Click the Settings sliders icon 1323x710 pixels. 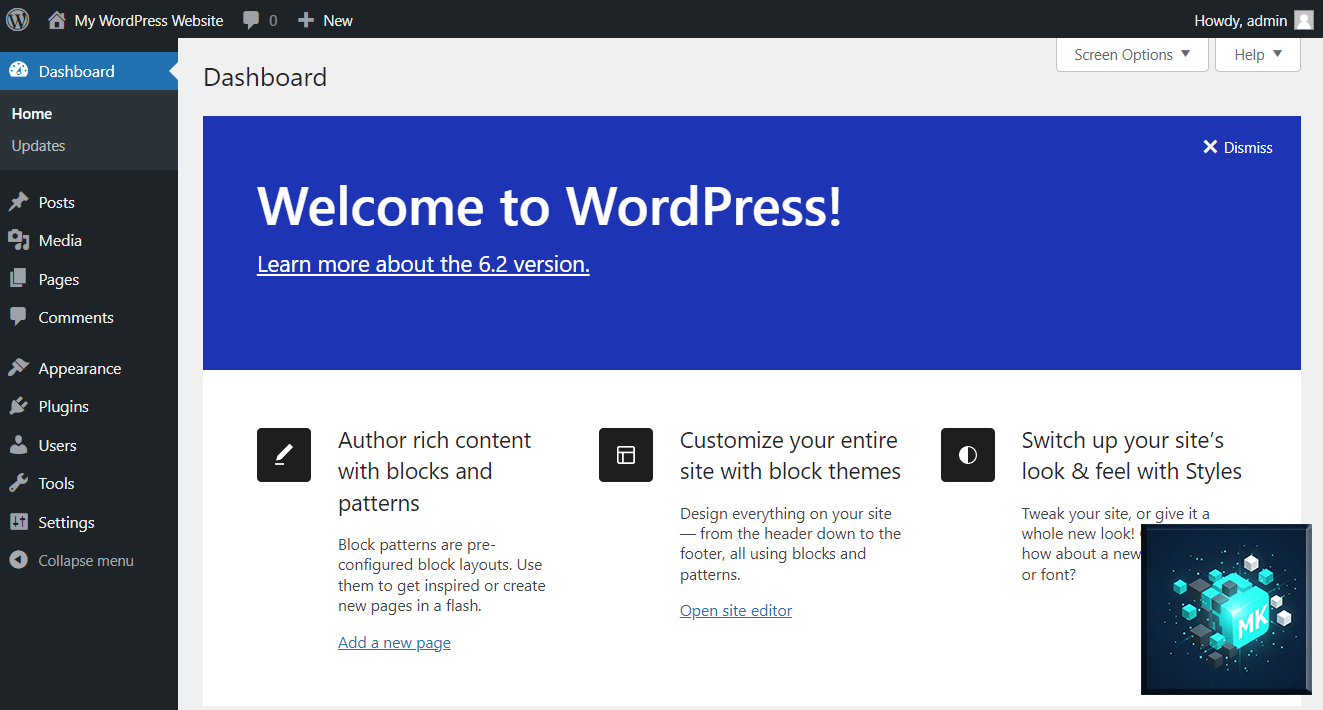point(18,522)
